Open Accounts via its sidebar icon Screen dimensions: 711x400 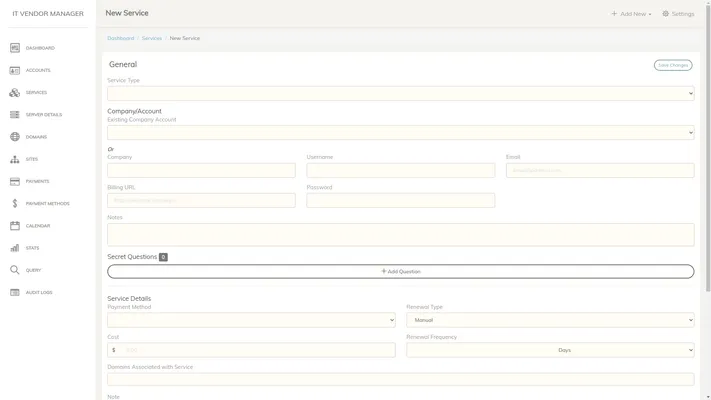15,70
